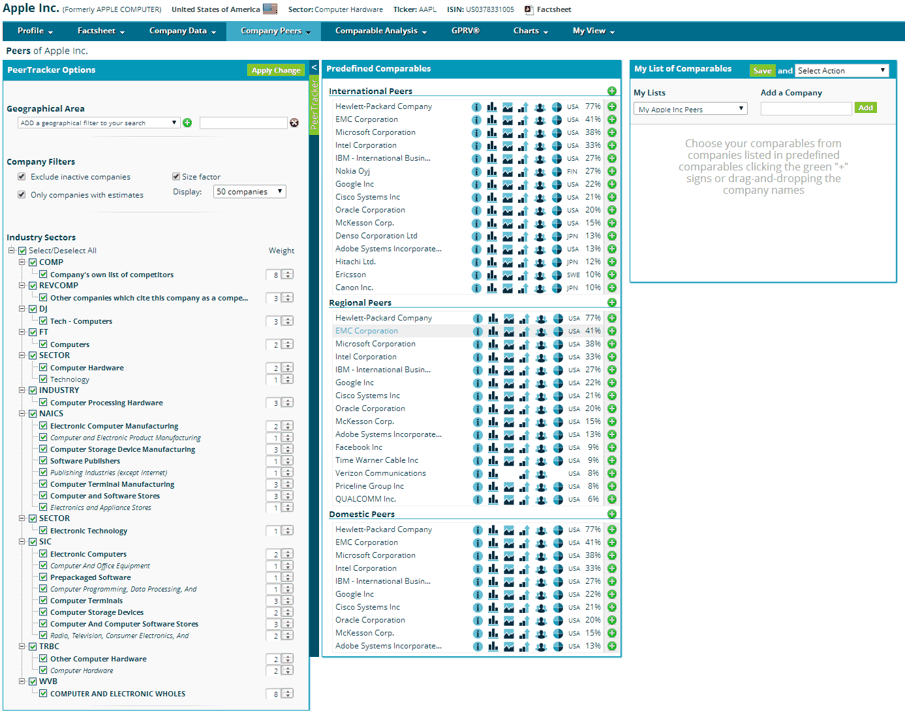The width and height of the screenshot is (907, 721).
Task: Toggle Only companies with estimates checkbox
Action: tap(21, 194)
